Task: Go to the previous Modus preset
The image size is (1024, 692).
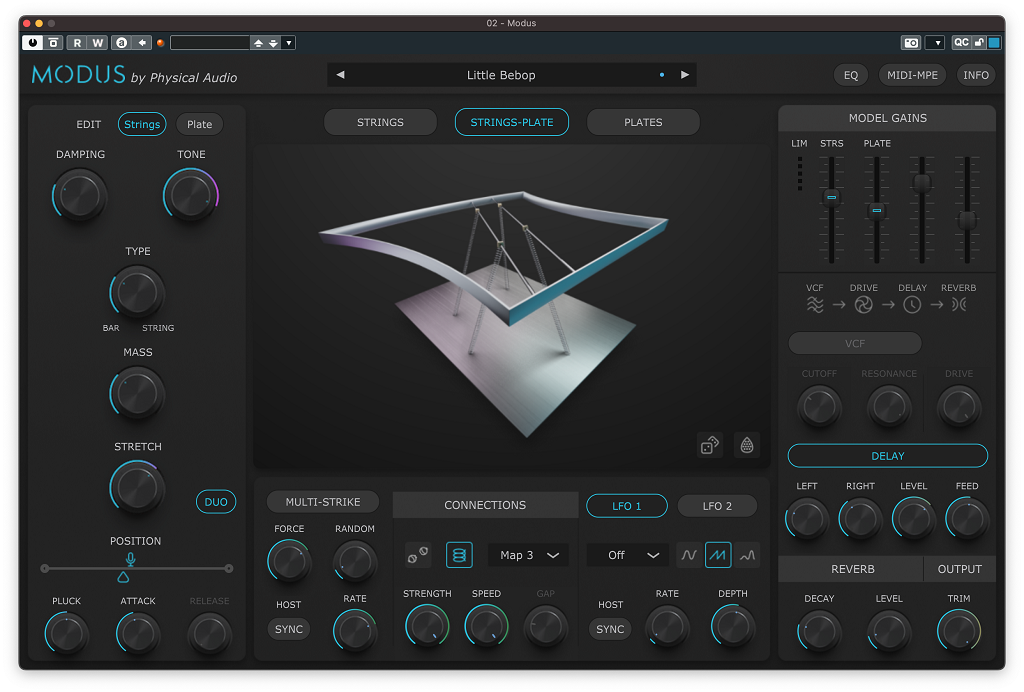Action: pos(340,74)
